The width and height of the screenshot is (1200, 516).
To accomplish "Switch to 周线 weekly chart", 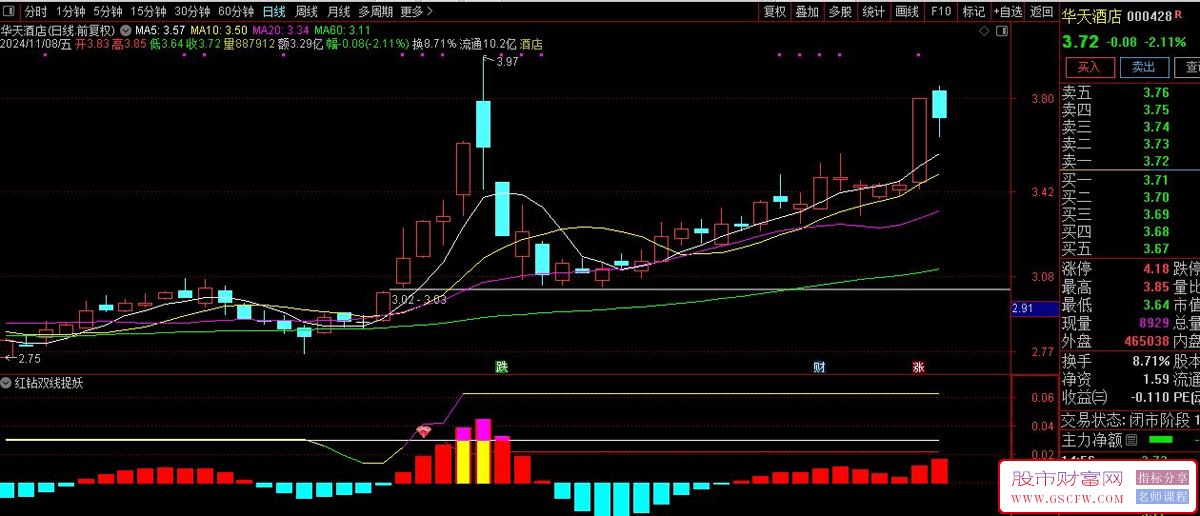I will 308,12.
